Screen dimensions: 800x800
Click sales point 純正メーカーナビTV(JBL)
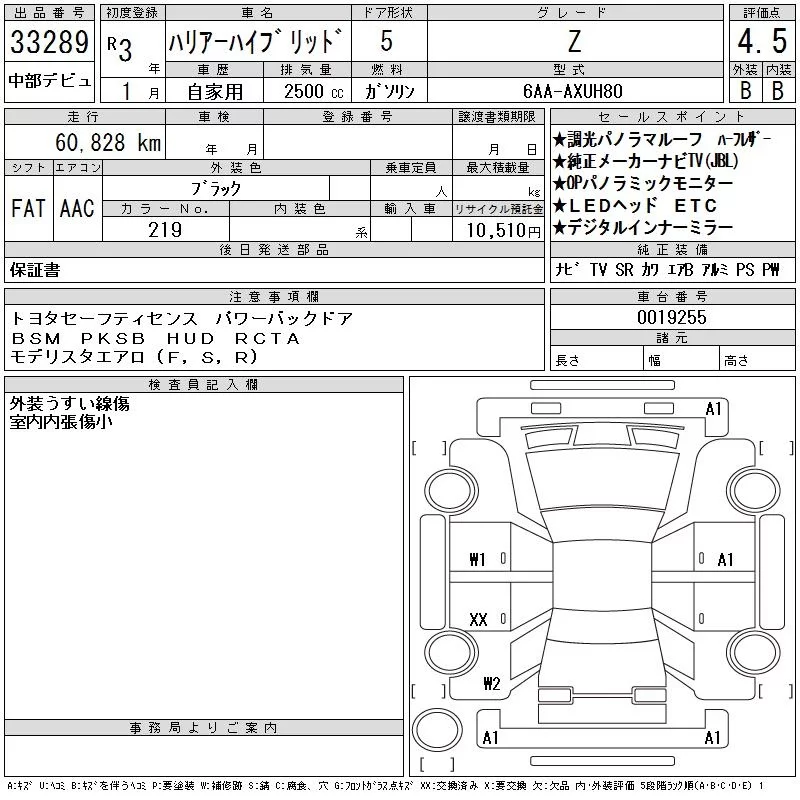point(646,161)
